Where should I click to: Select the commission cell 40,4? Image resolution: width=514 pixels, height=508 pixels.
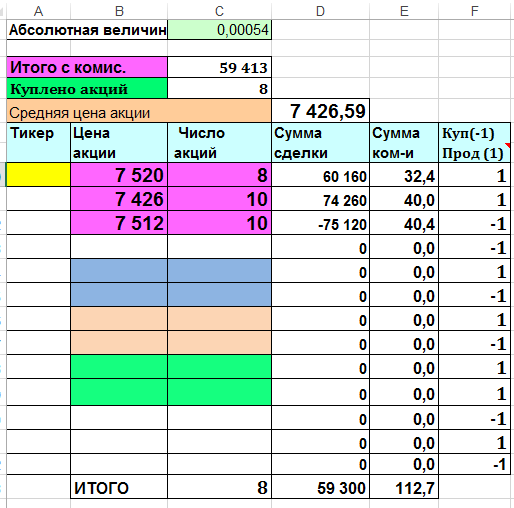point(404,223)
